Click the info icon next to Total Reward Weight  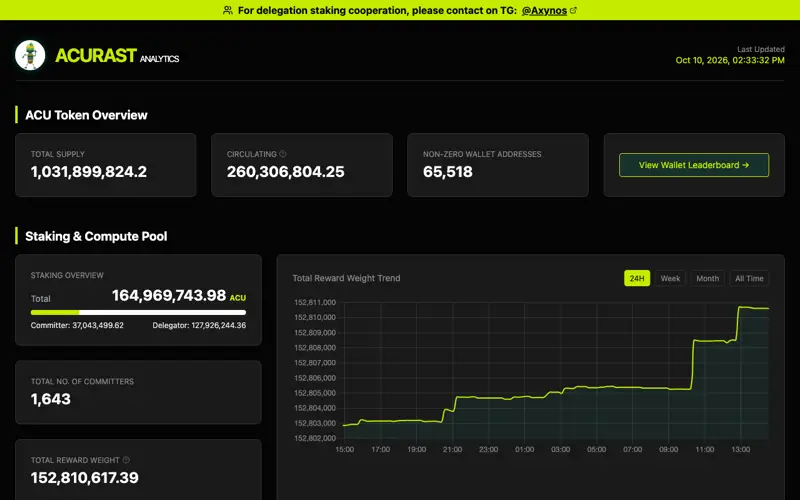pyautogui.click(x=126, y=460)
